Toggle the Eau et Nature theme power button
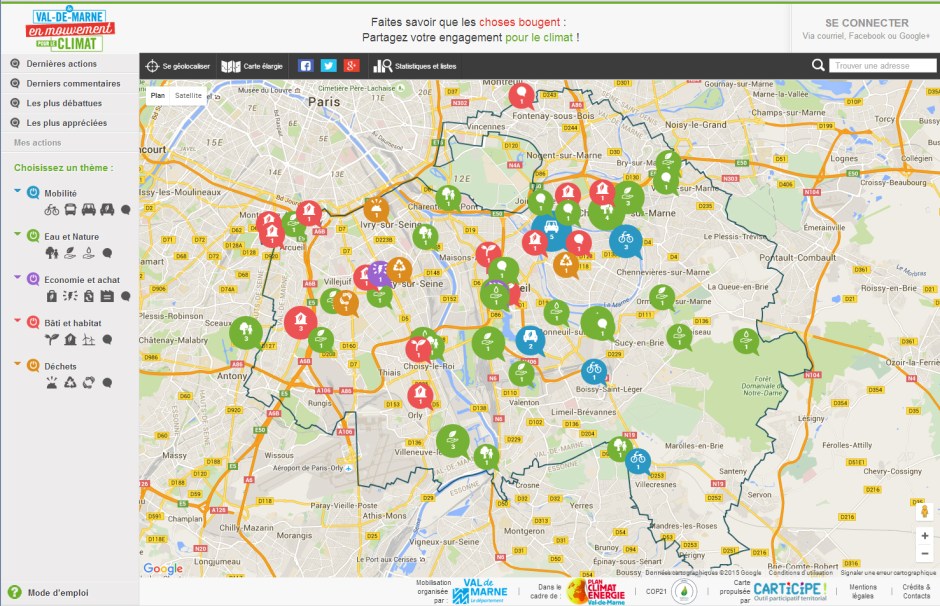 [x=33, y=236]
